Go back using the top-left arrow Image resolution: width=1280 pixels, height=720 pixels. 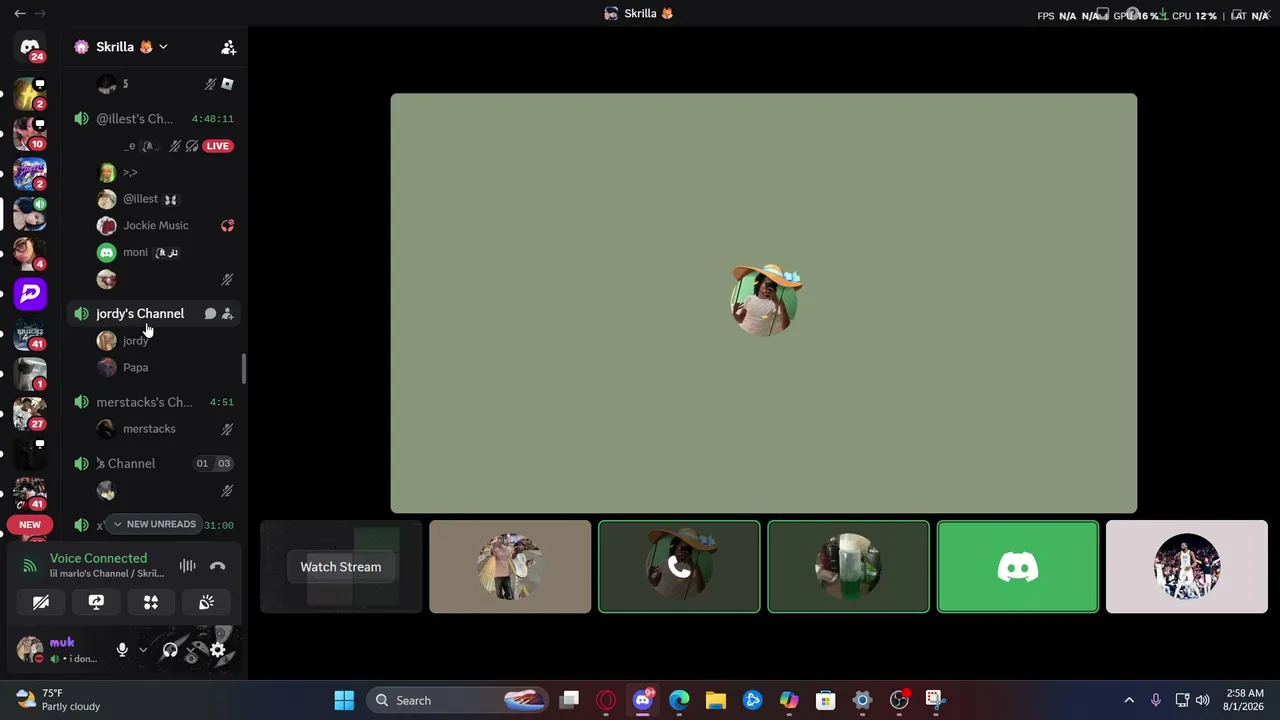click(20, 13)
